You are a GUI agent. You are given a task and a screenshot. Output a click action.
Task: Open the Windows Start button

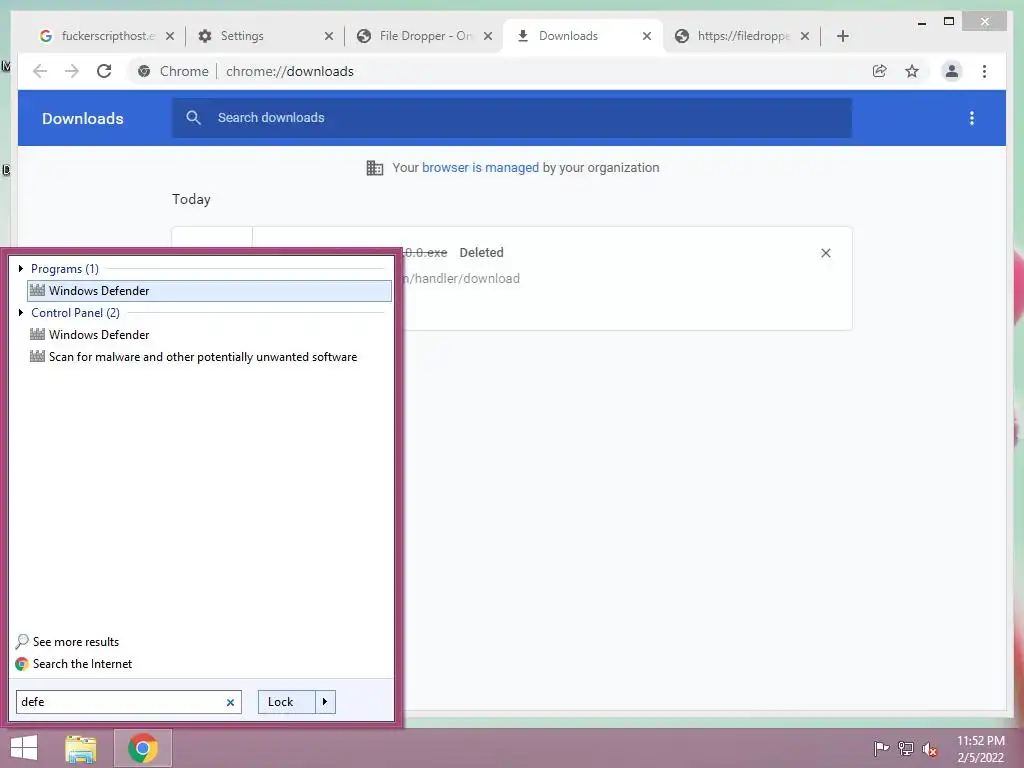click(x=24, y=748)
